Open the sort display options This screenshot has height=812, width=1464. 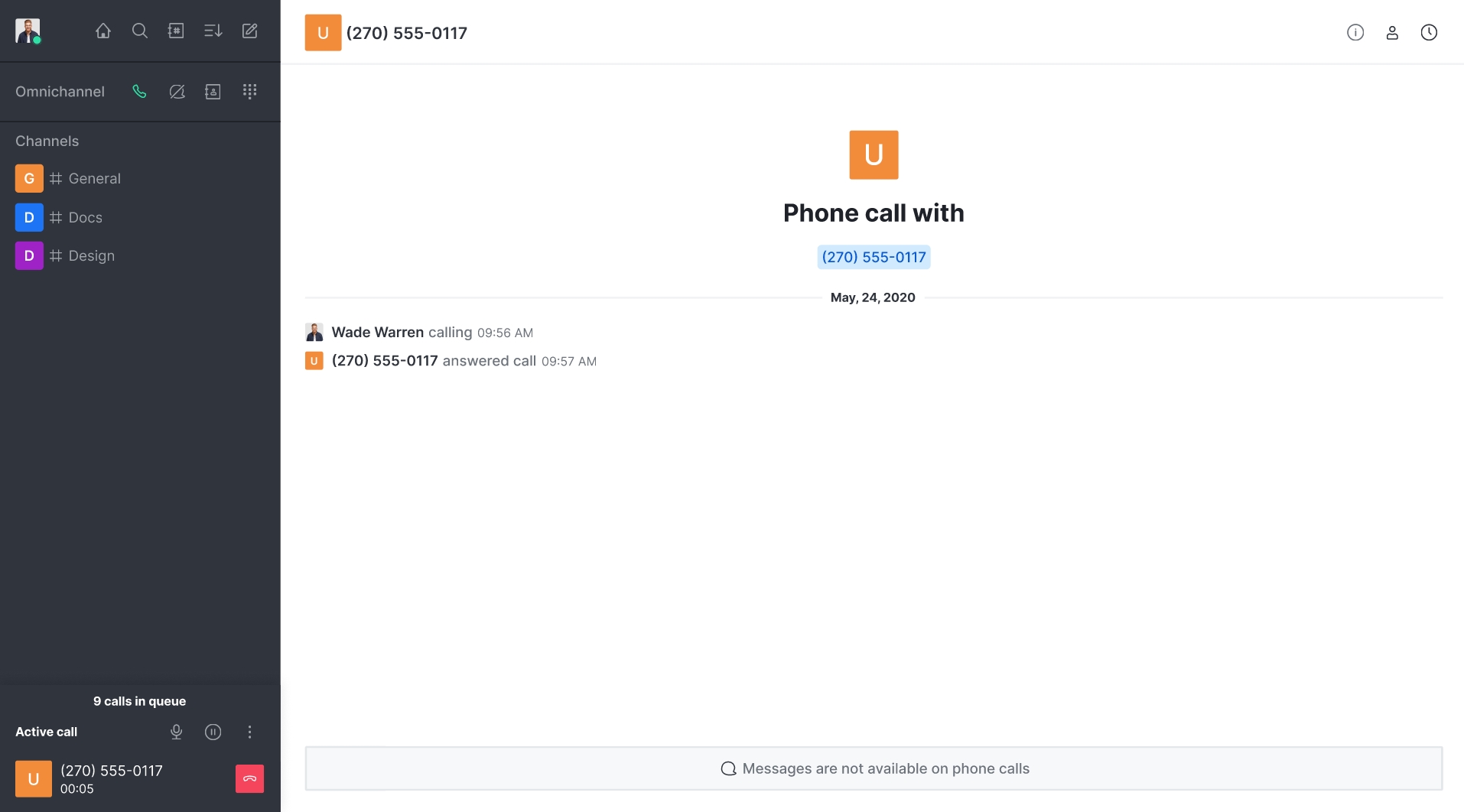point(213,31)
